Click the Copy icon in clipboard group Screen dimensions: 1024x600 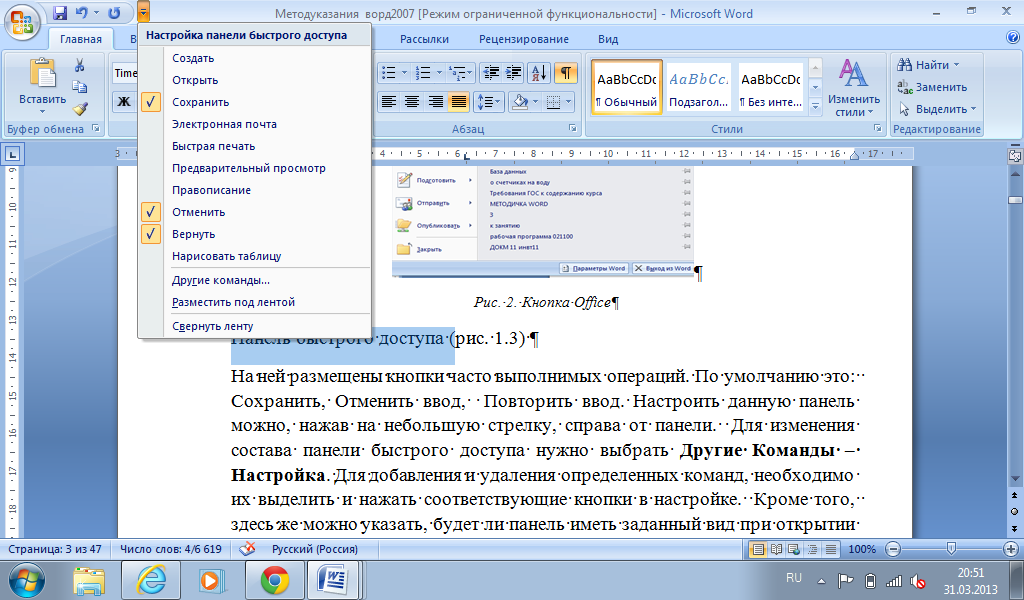[80, 87]
